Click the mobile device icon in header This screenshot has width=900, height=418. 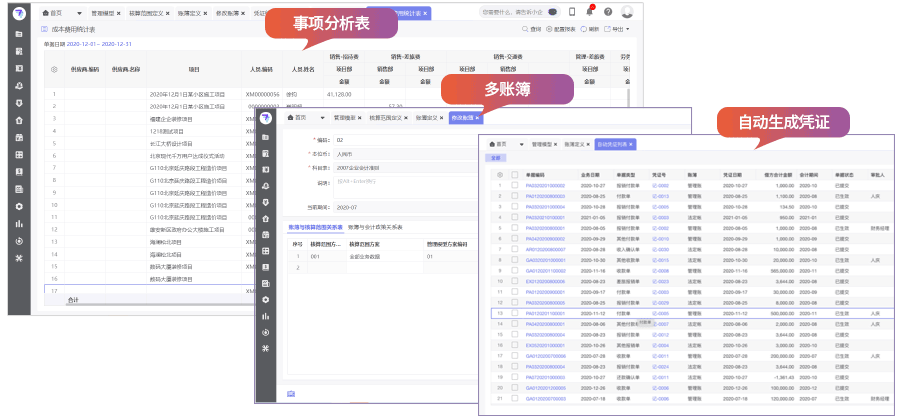(x=571, y=12)
